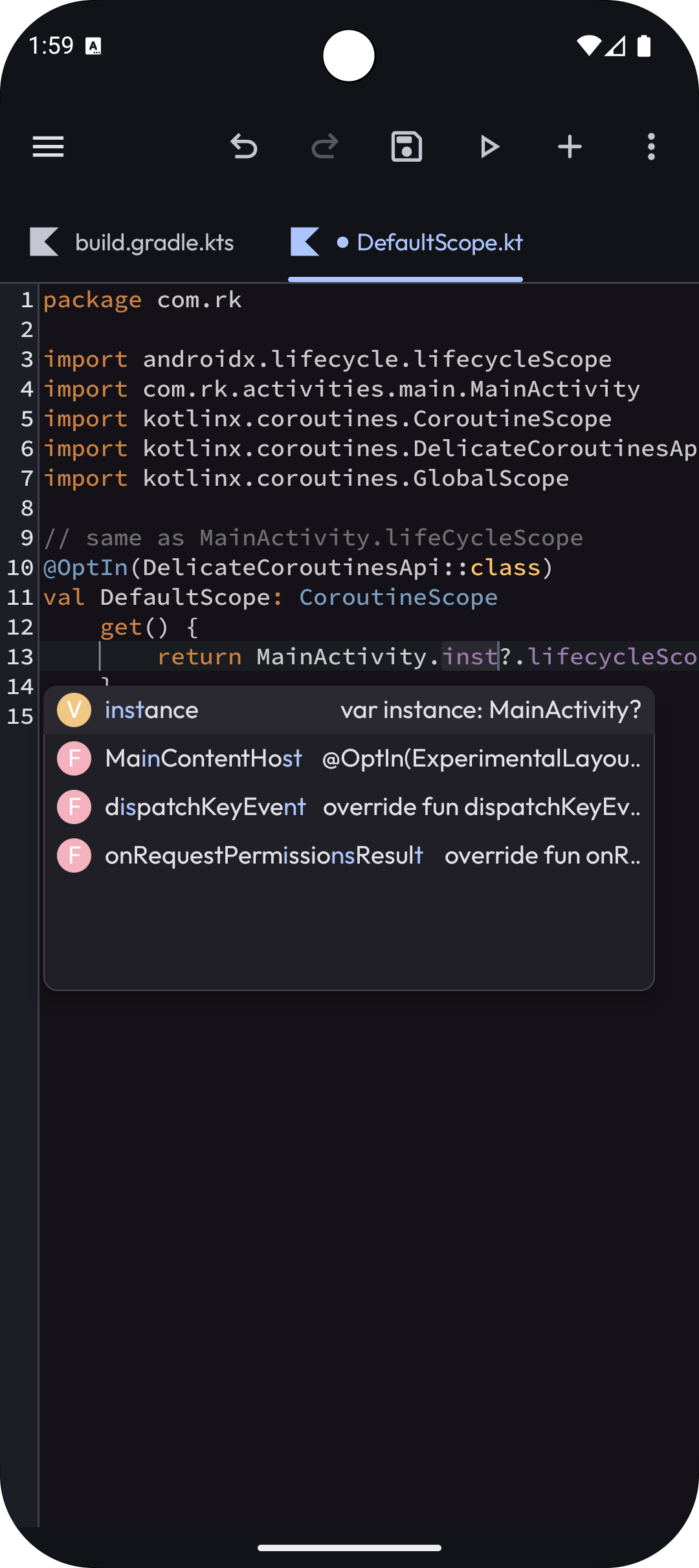Viewport: 699px width, 1568px height.
Task: Click the lifecycleScope import line
Action: coord(327,360)
